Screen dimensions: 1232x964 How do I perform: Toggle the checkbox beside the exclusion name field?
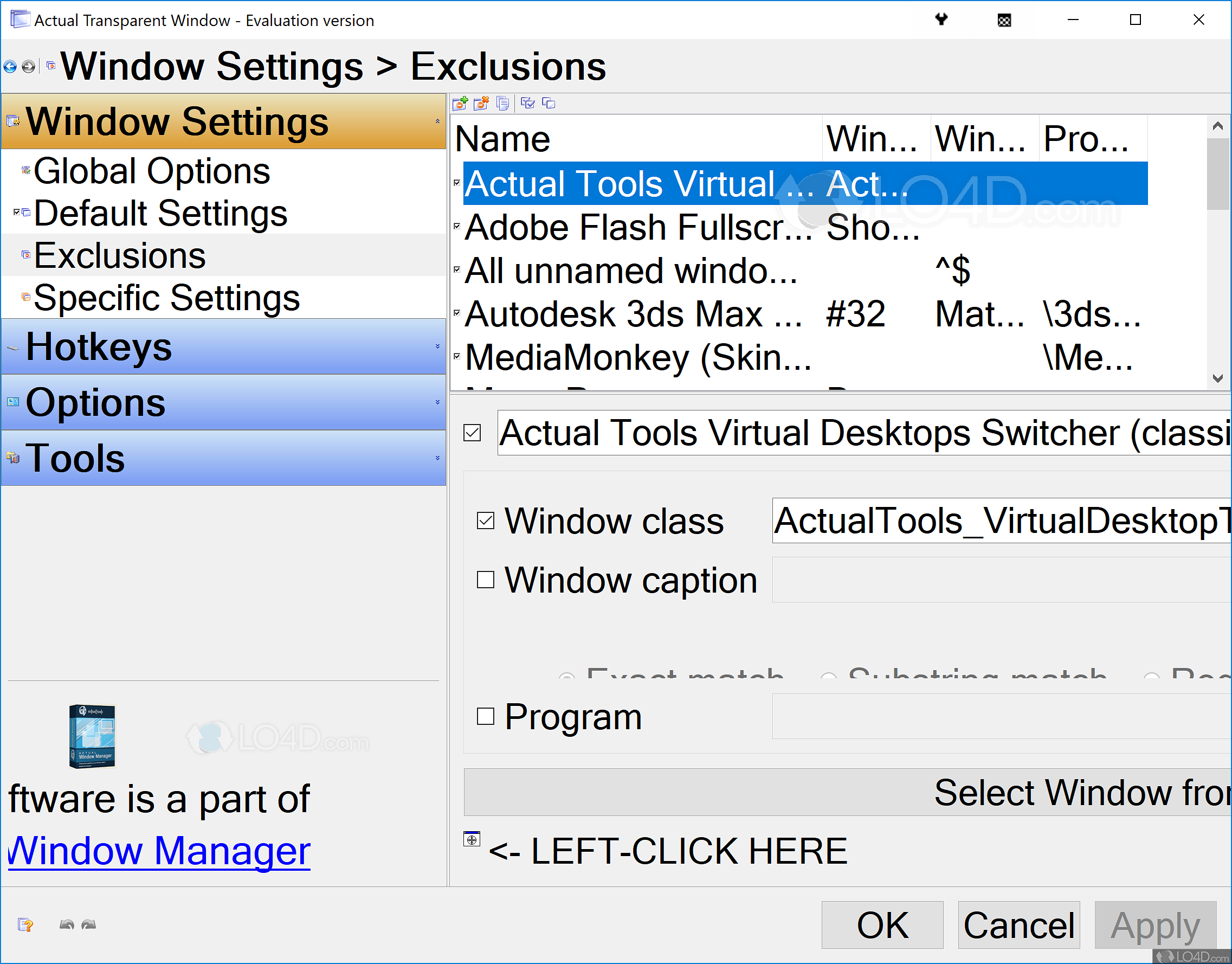[x=472, y=433]
